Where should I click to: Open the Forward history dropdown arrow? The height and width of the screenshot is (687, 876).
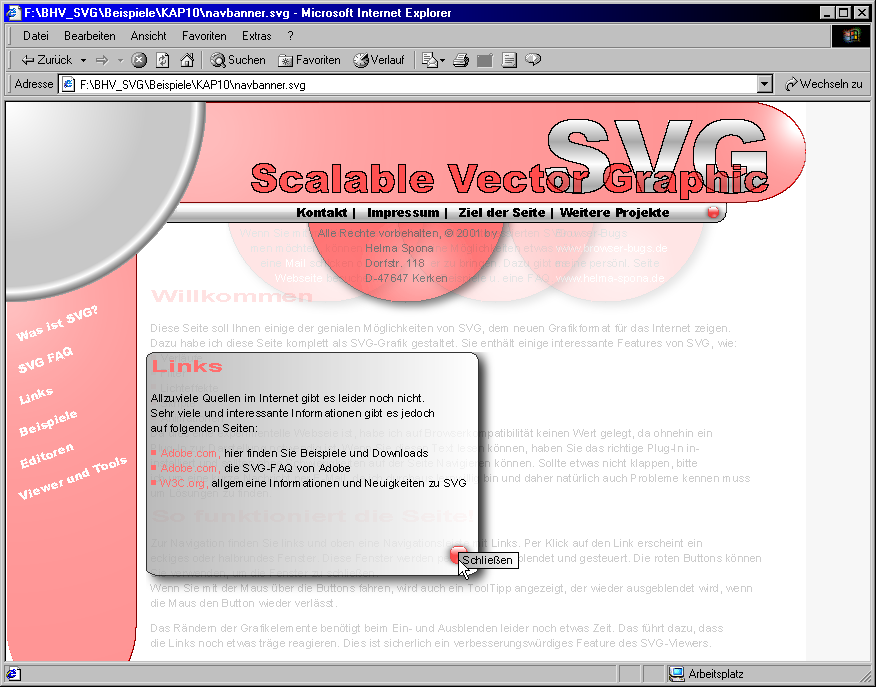coord(120,60)
